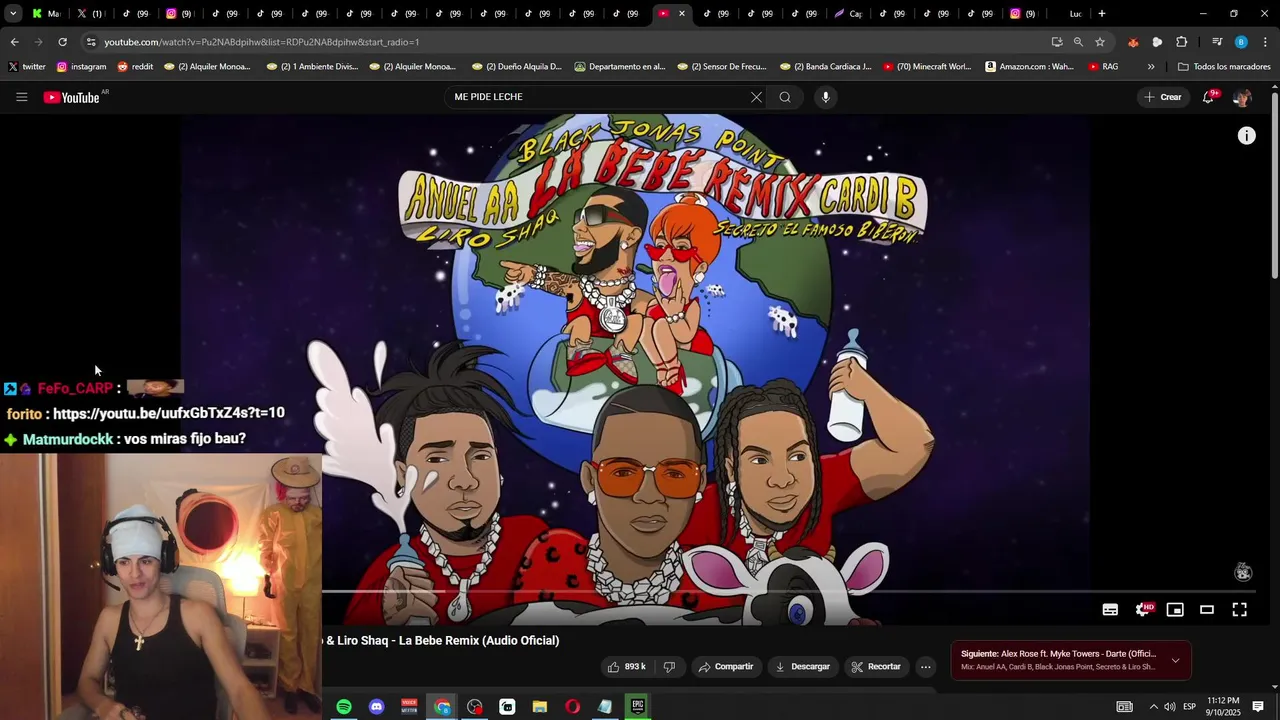Open the Extensions puzzle icon
This screenshot has width=1280, height=720.
click(1181, 42)
